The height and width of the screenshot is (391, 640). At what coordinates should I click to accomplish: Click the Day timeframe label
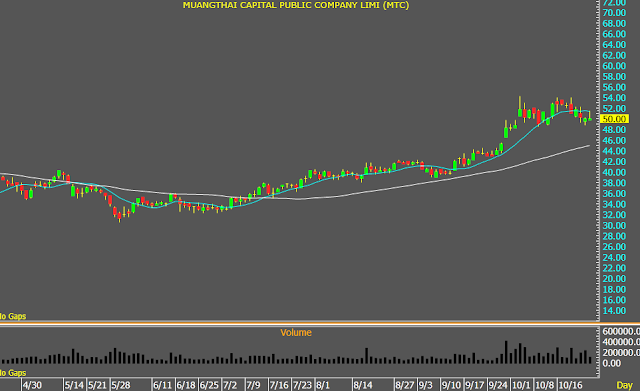624,385
